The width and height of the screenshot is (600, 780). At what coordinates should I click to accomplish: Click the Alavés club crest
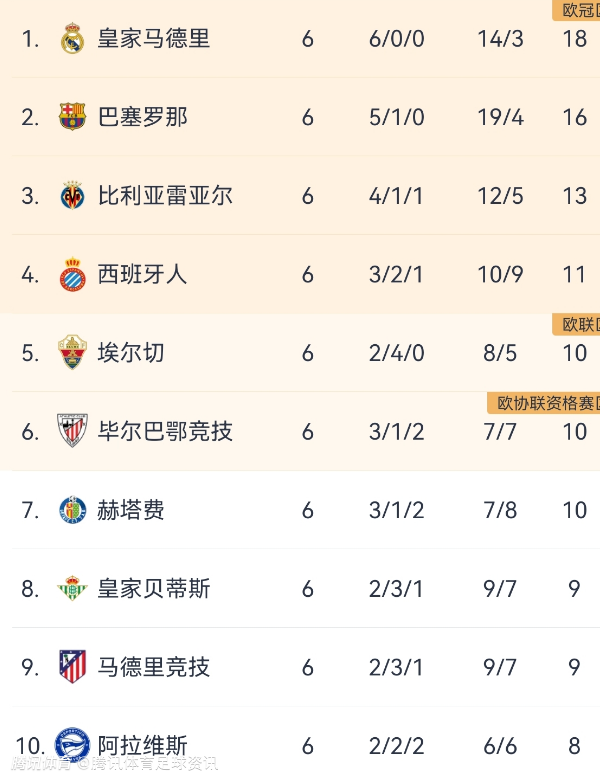pyautogui.click(x=72, y=744)
